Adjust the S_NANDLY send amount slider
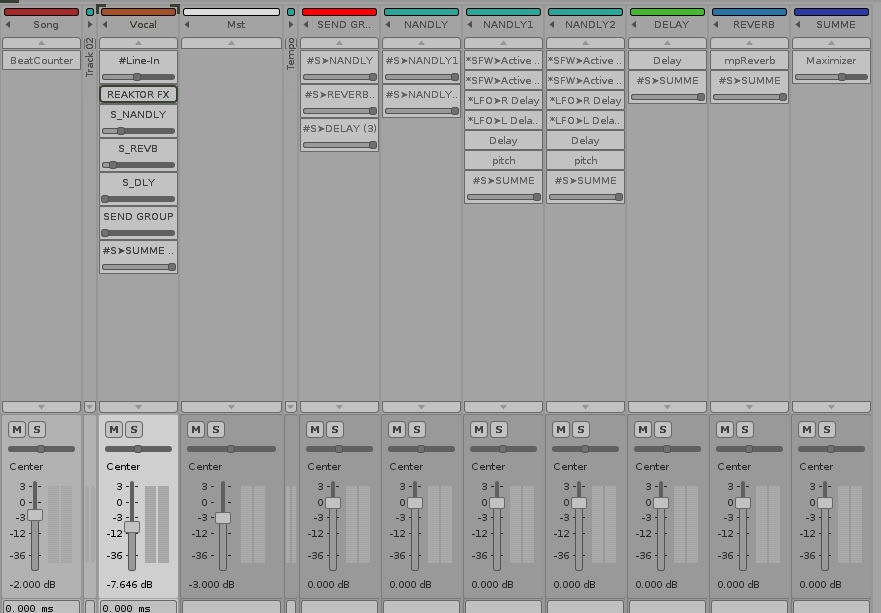The width and height of the screenshot is (881, 613). [138, 131]
